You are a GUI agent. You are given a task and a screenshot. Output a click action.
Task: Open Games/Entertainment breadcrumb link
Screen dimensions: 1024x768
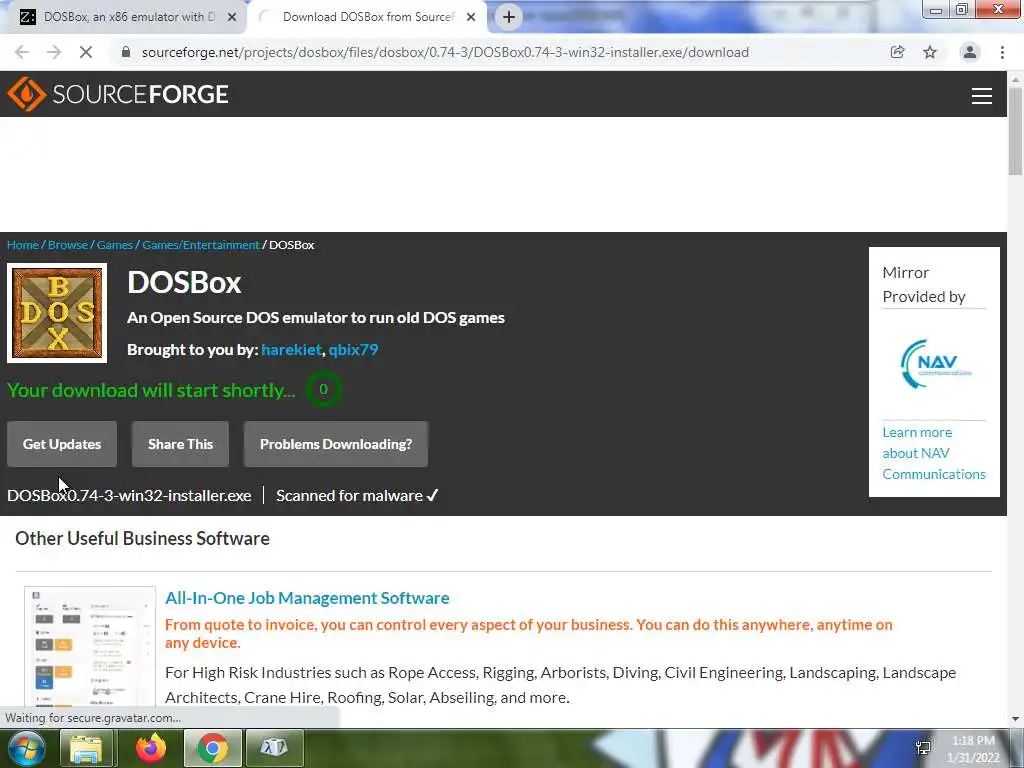(200, 245)
